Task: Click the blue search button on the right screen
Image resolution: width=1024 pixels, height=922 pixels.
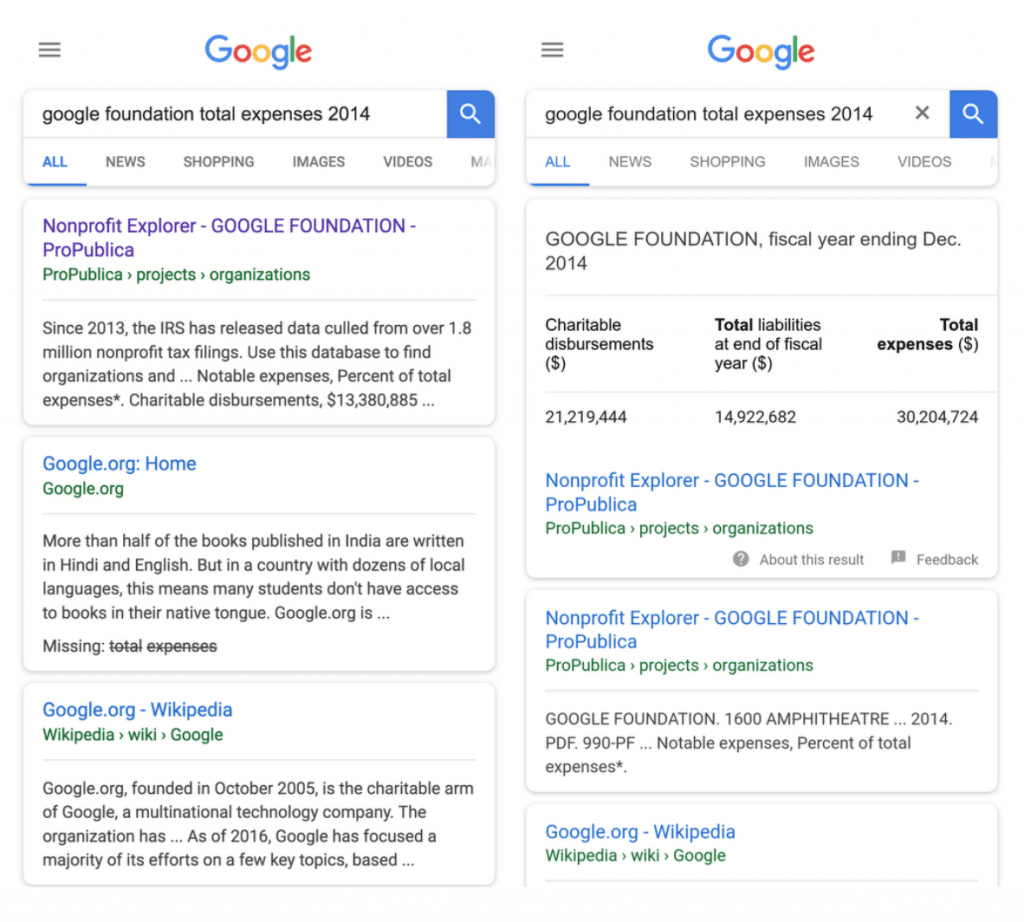Action: click(x=973, y=114)
